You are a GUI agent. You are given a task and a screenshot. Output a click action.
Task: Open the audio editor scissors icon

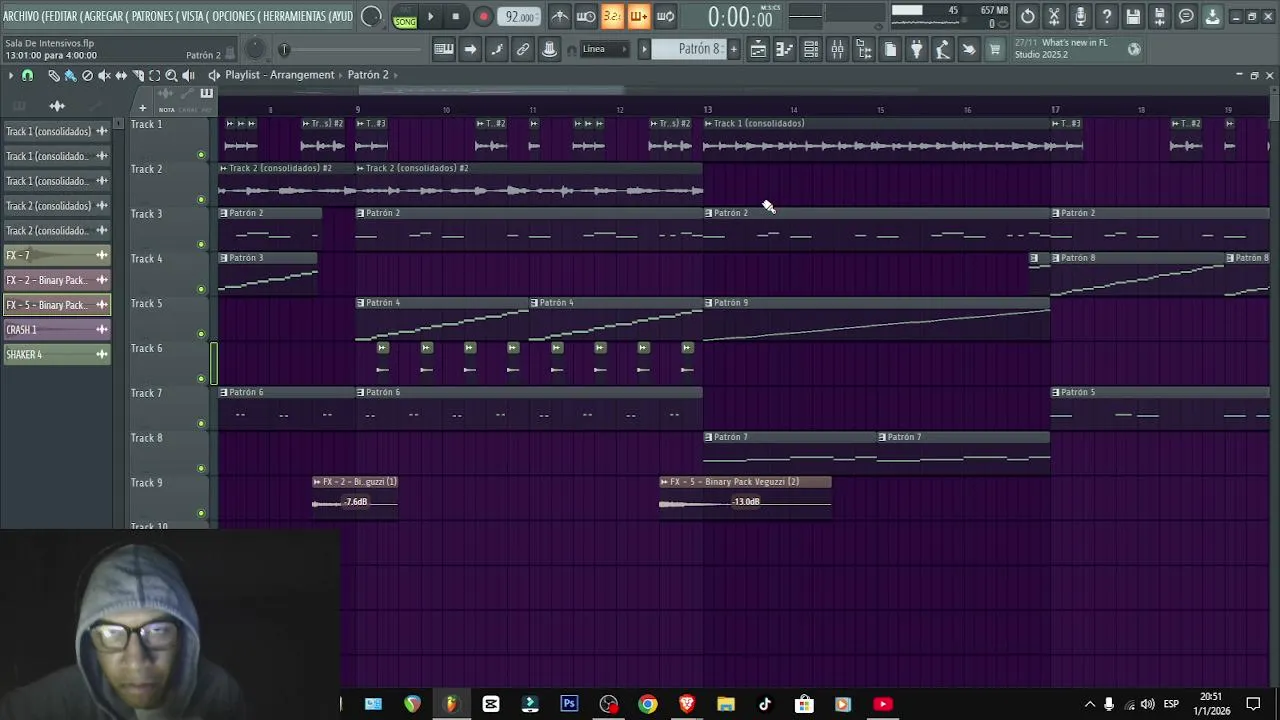(x=1054, y=17)
